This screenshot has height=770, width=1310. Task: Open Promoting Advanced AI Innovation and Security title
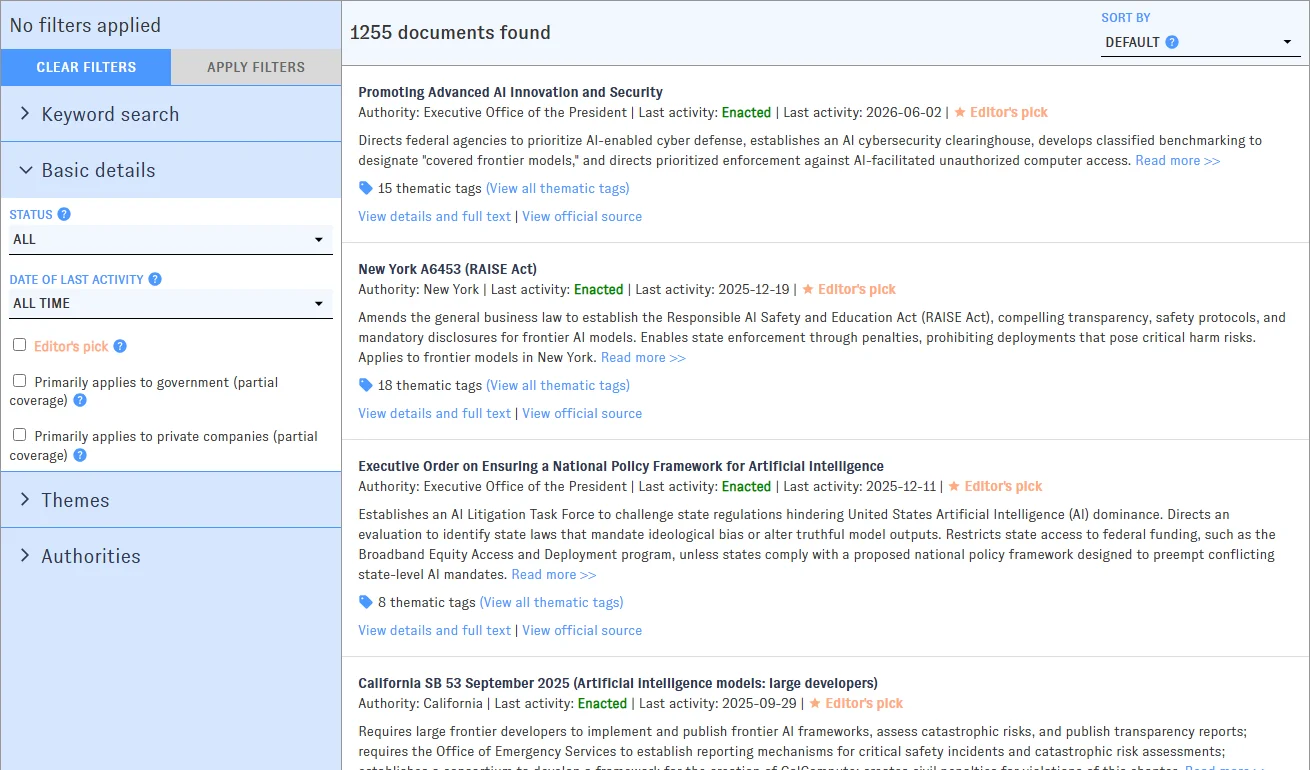click(x=510, y=92)
